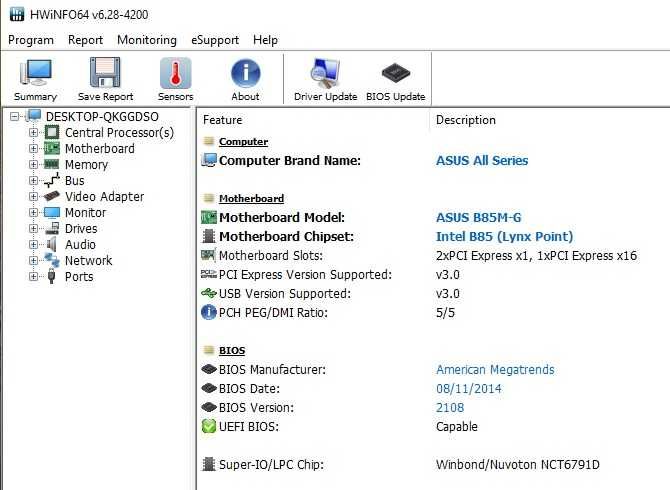Open the BIOS Update chip icon

coord(396,73)
